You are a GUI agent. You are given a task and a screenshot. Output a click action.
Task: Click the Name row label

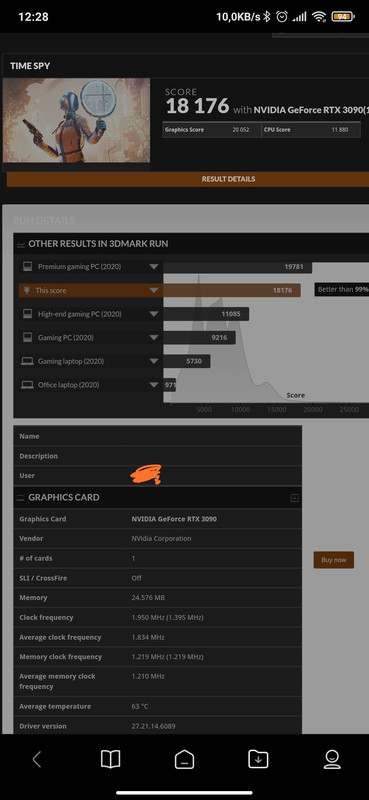pos(29,436)
